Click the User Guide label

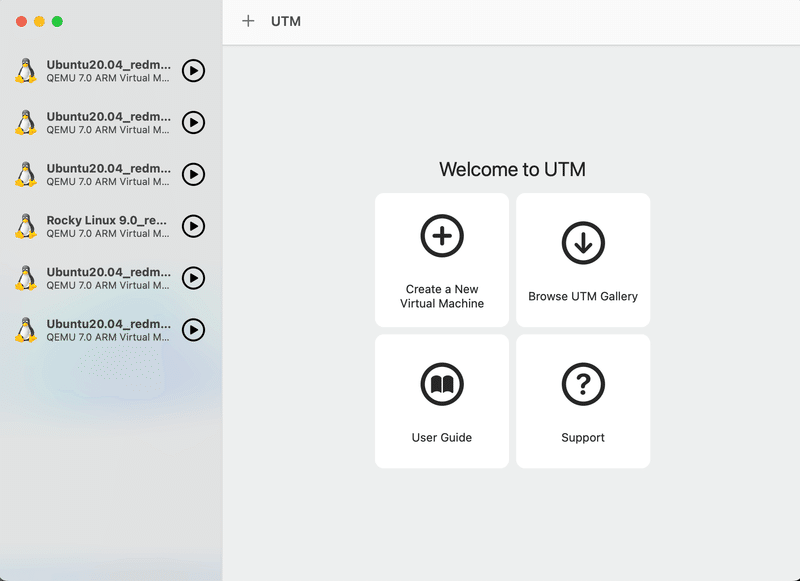442,438
